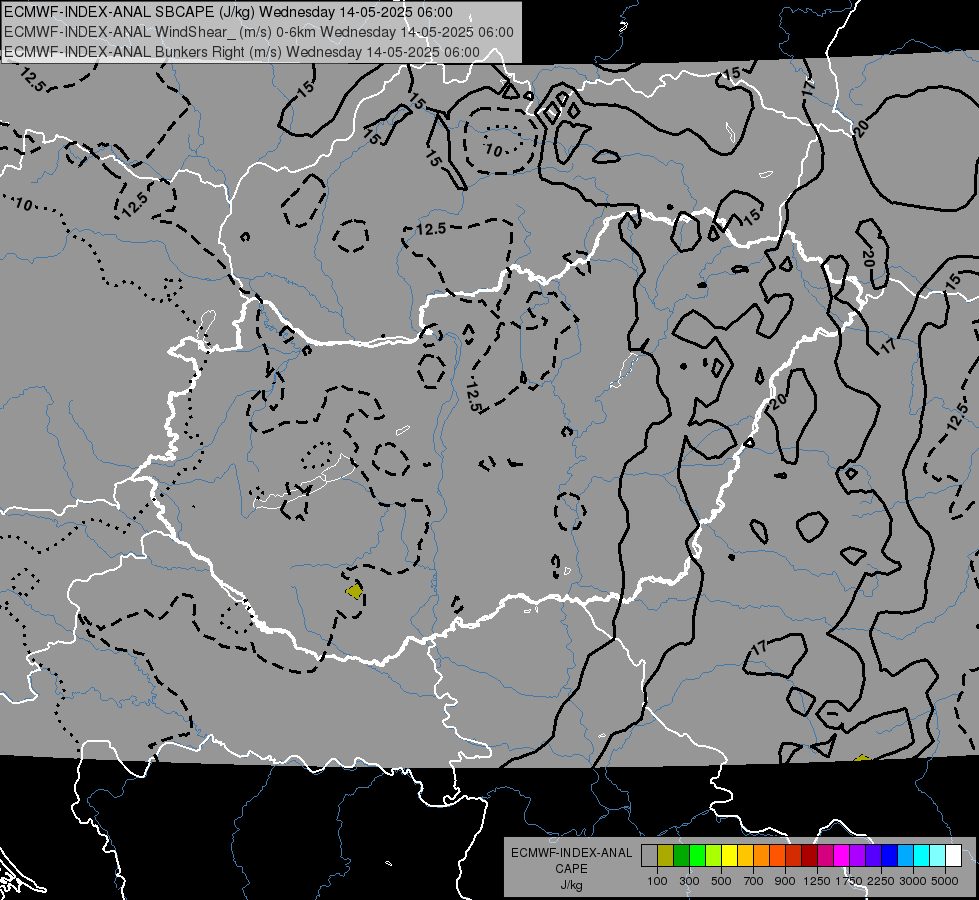Select the gray first swatch in CAPE legend
The width and height of the screenshot is (979, 900).
[649, 855]
